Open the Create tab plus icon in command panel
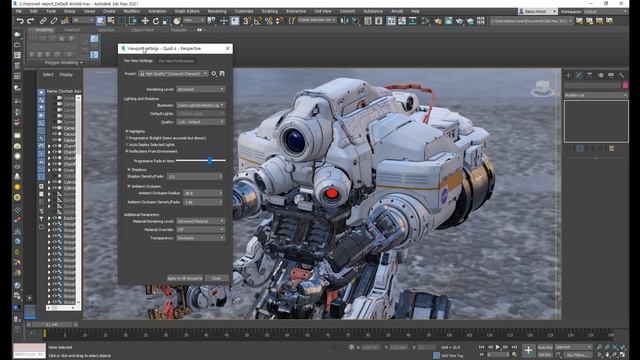 pos(569,75)
